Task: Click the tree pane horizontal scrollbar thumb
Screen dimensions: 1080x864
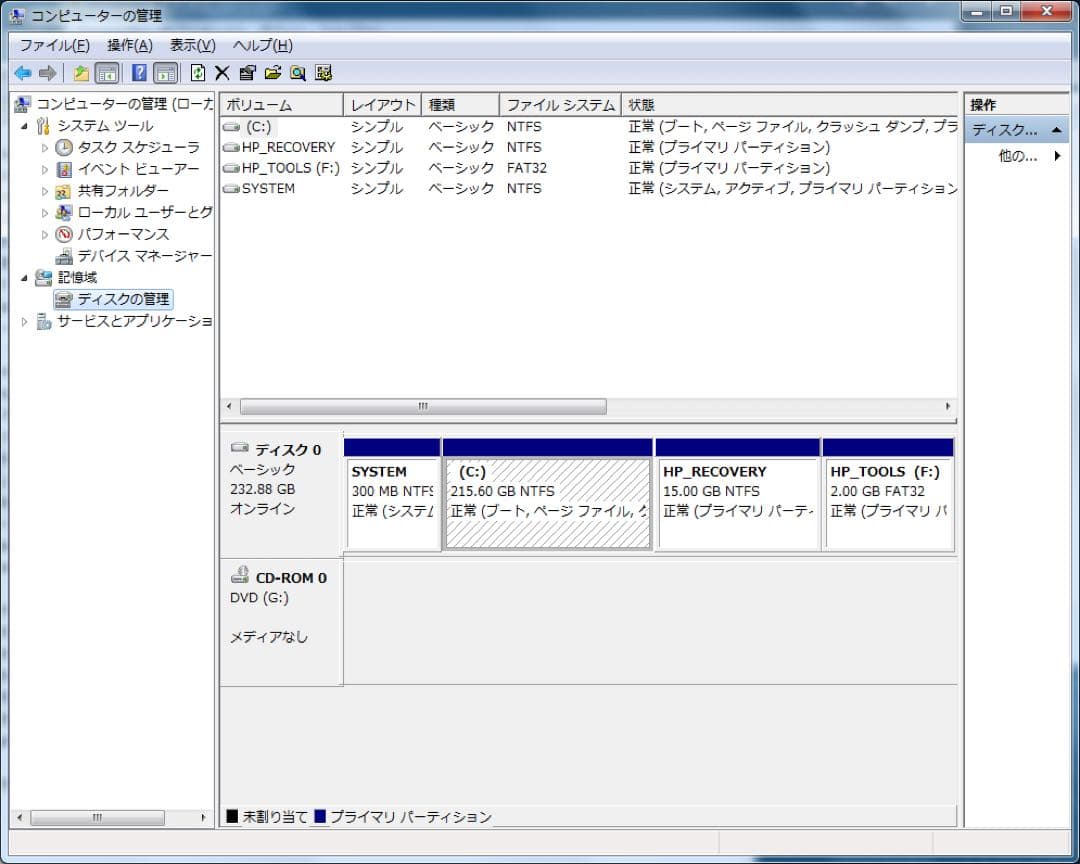Action: click(x=97, y=818)
